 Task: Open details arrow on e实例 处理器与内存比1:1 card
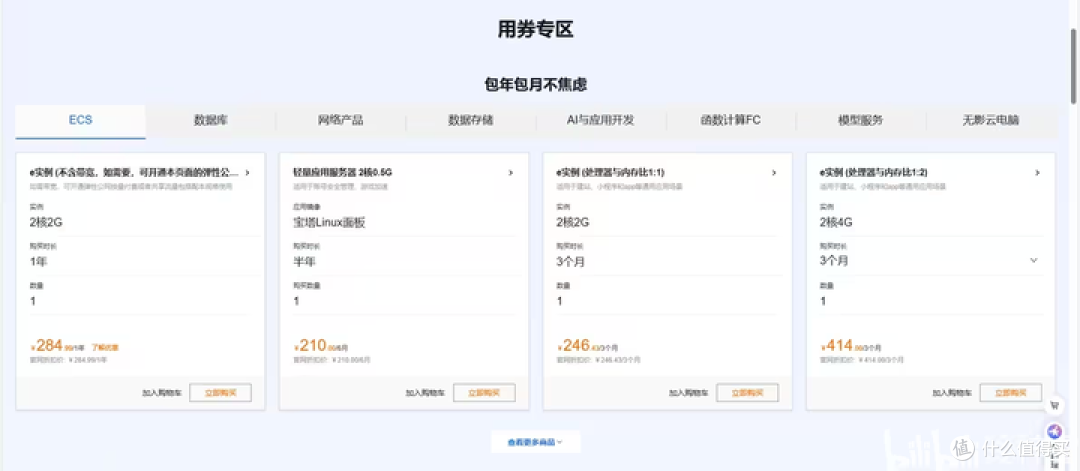point(773,173)
